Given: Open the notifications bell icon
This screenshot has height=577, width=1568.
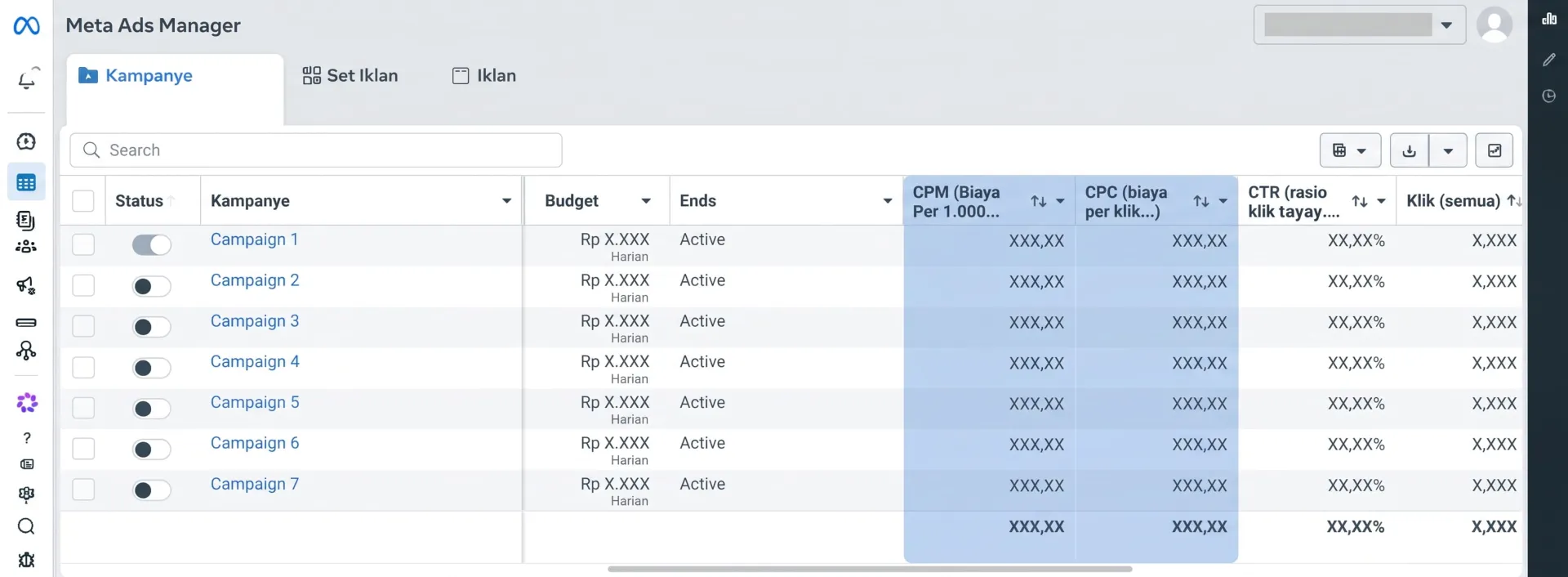Looking at the screenshot, I should click(x=27, y=79).
